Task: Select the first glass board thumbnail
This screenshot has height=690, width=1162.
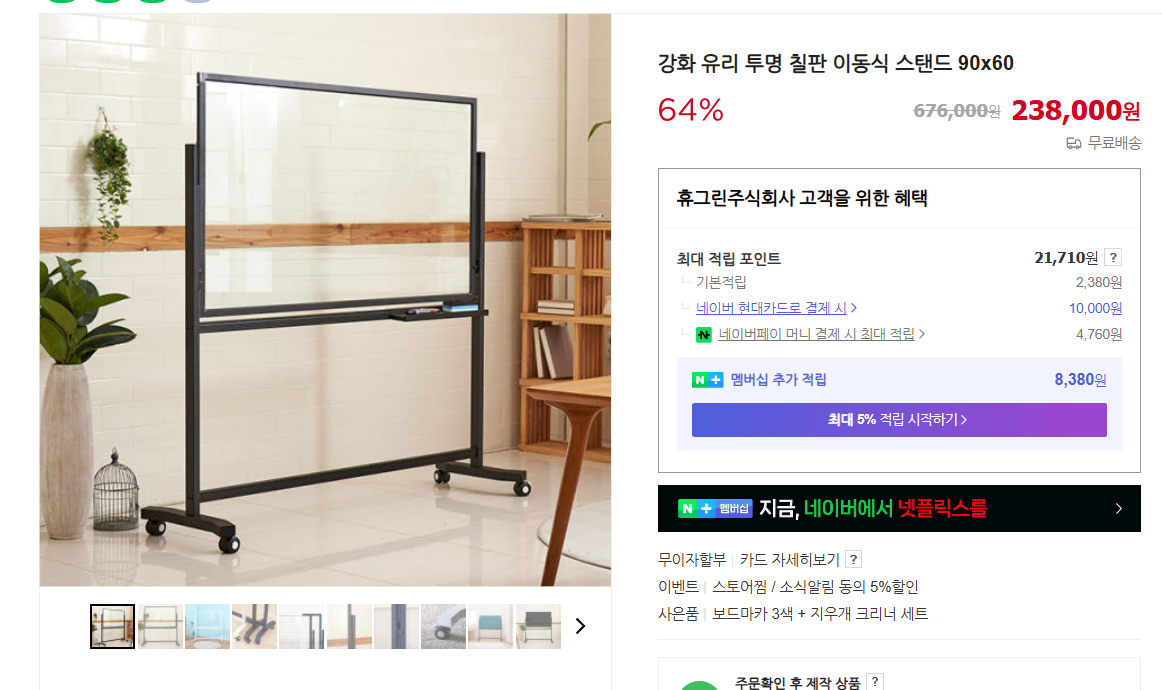Action: 113,626
